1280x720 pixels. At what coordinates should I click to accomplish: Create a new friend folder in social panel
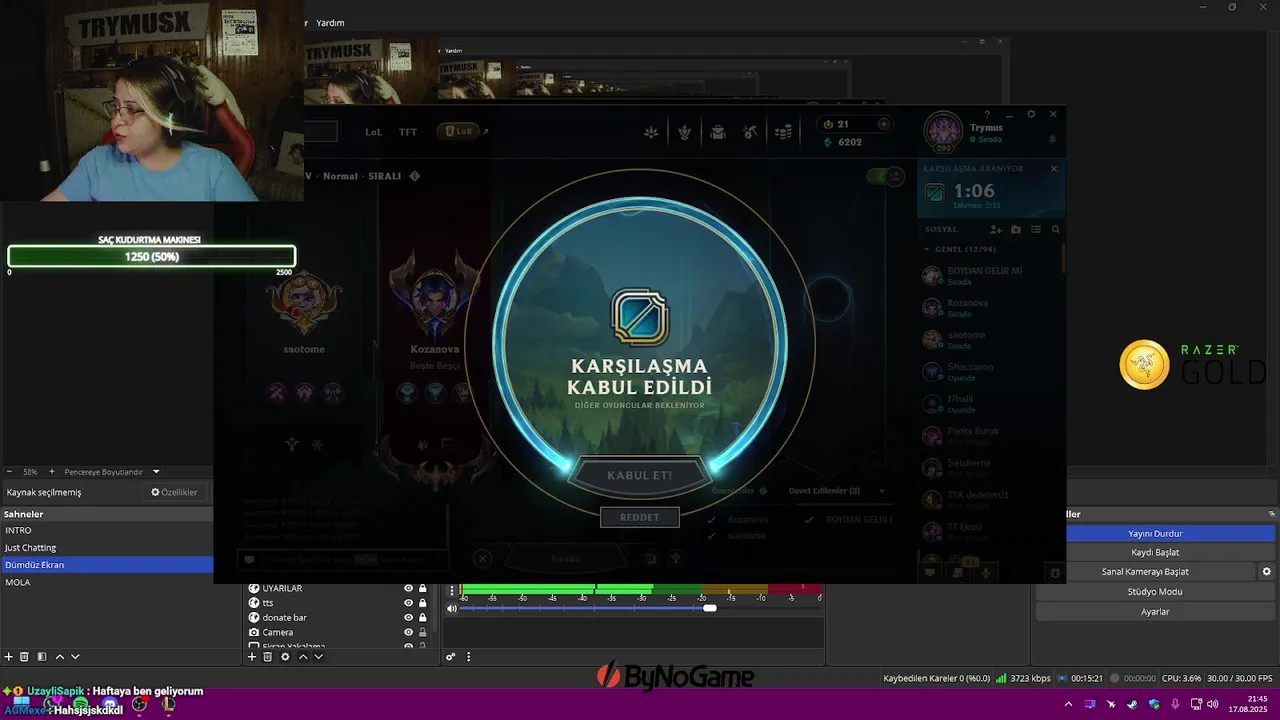tap(1016, 229)
